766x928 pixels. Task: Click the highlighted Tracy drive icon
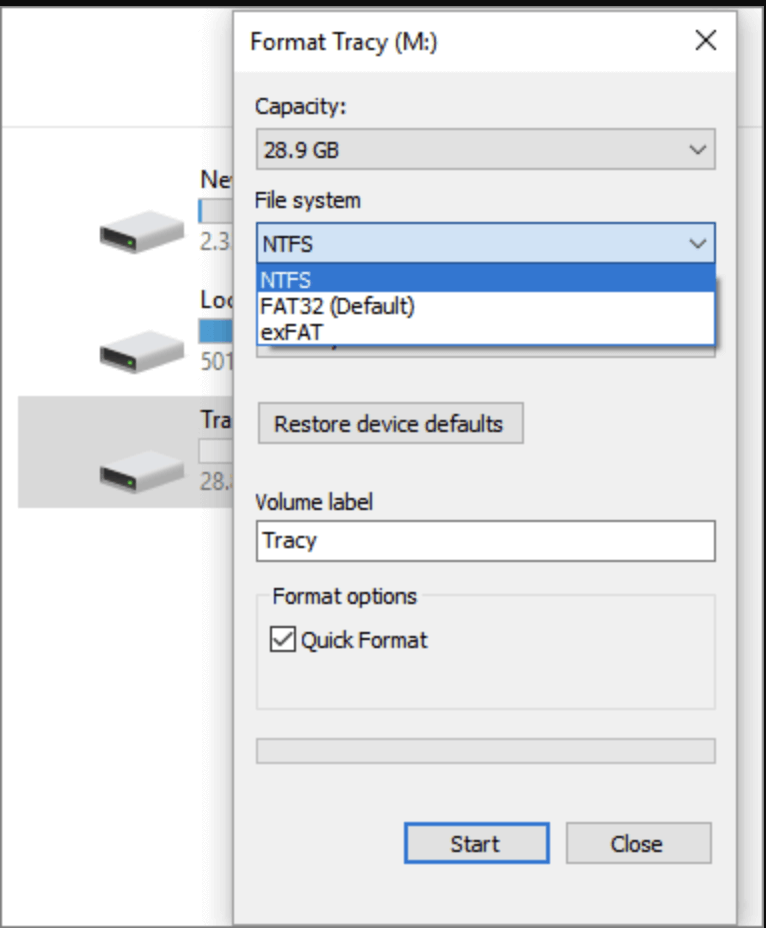pyautogui.click(x=142, y=470)
